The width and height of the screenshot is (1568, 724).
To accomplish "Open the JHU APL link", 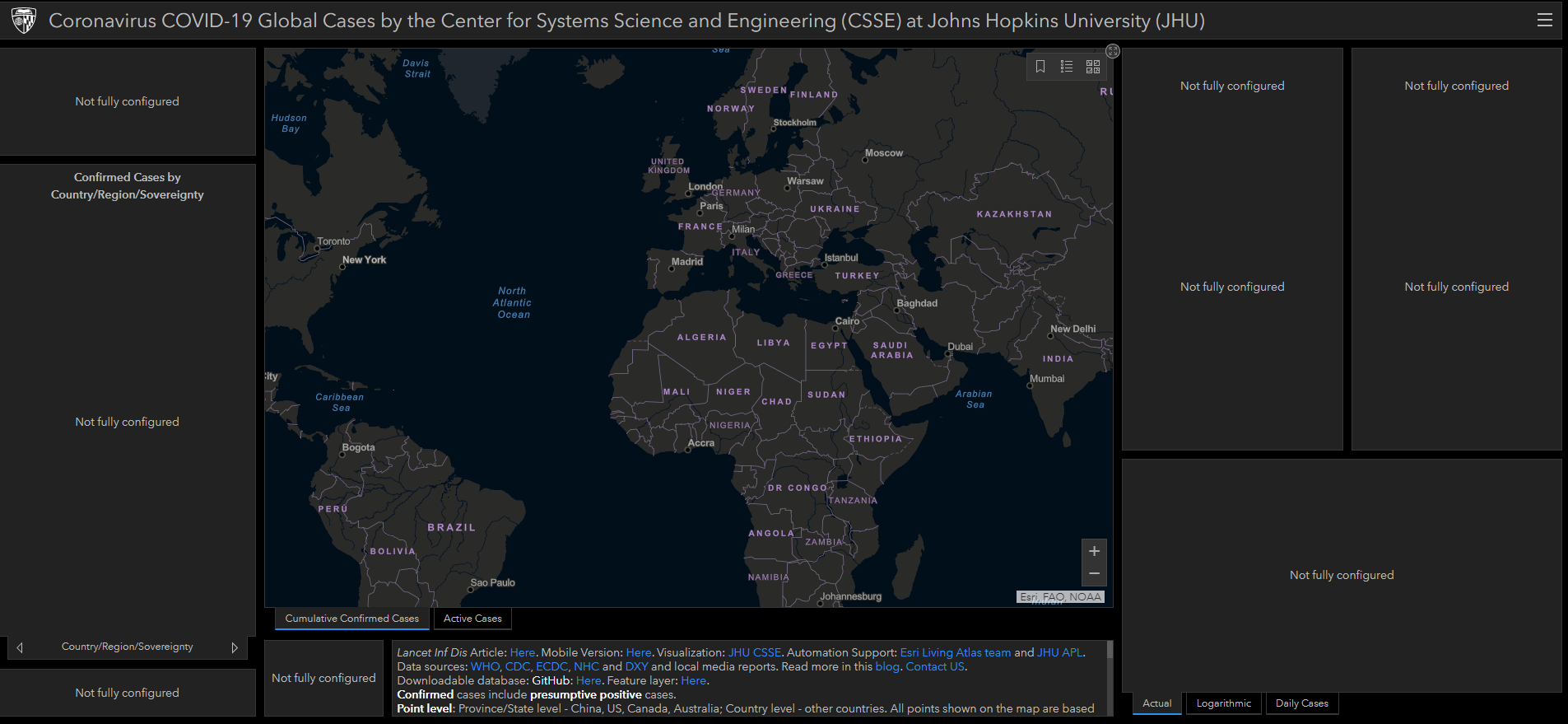I will [x=1060, y=652].
